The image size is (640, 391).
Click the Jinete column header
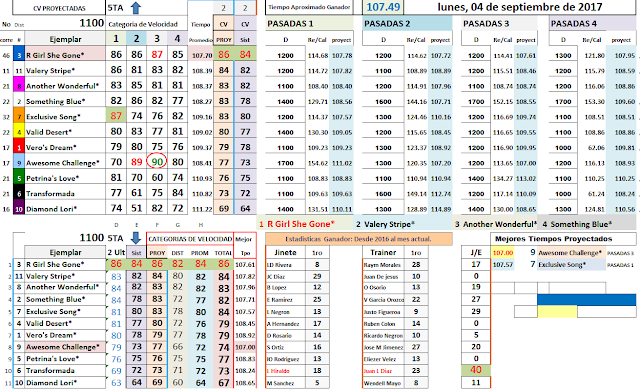pos(285,253)
